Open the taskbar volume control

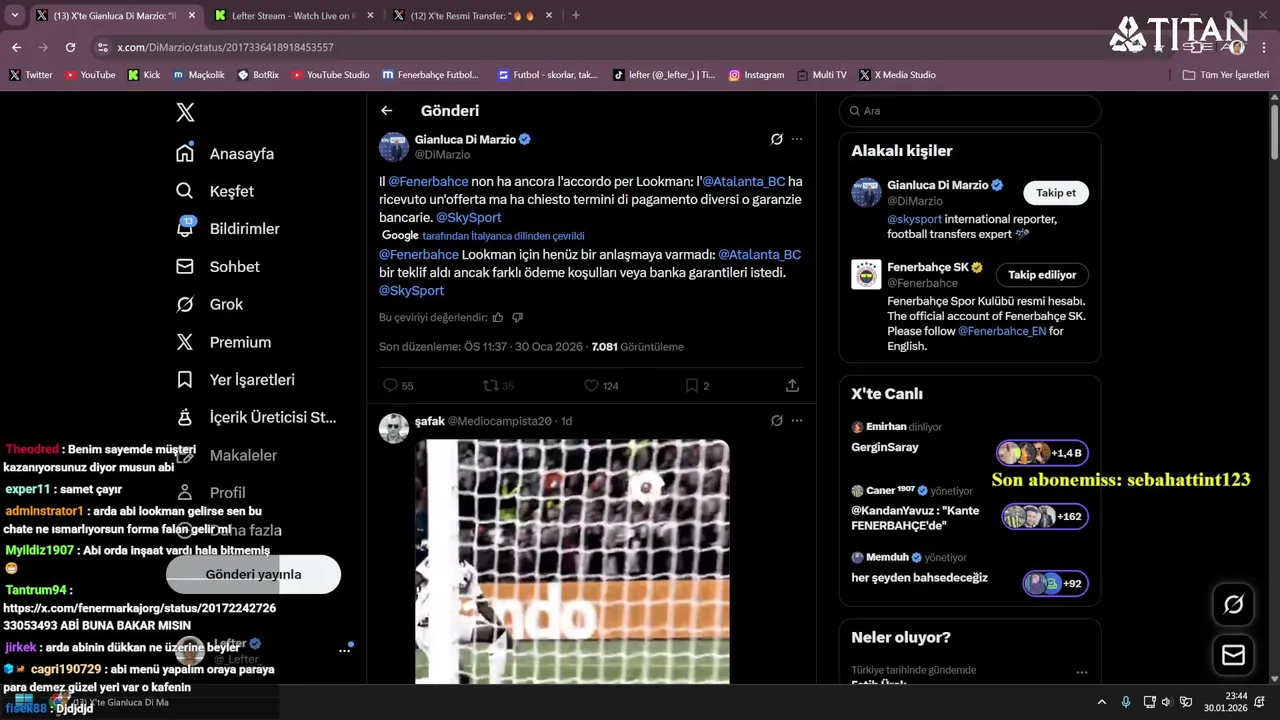coord(1166,702)
